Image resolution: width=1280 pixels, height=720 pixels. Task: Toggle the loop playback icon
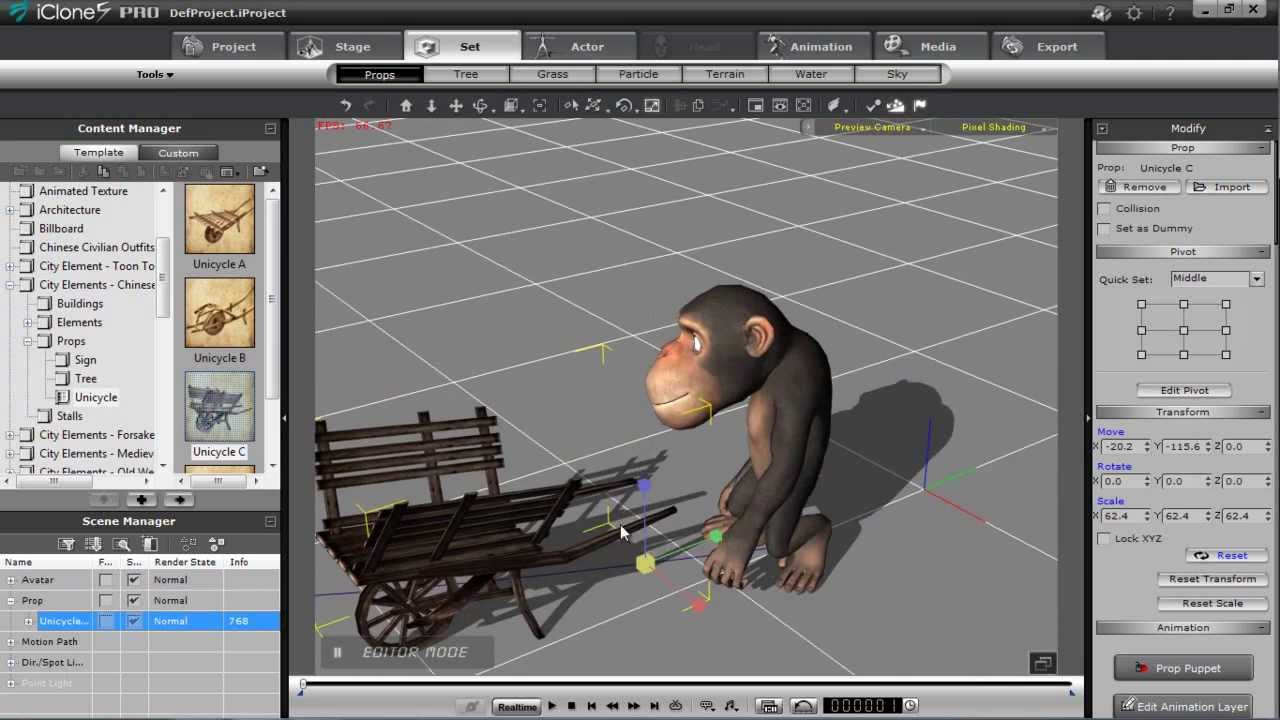click(x=675, y=706)
